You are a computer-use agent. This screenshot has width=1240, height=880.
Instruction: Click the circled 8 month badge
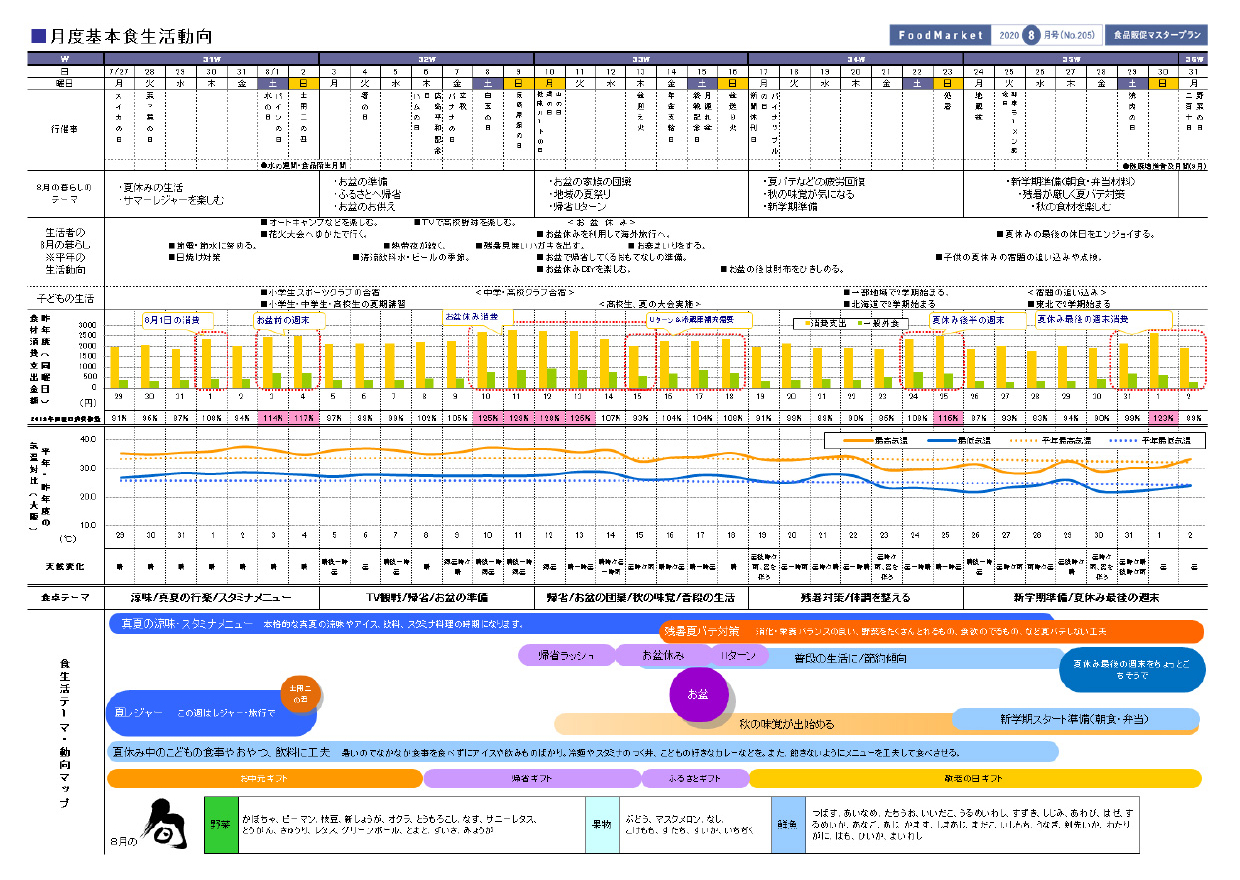[1030, 35]
